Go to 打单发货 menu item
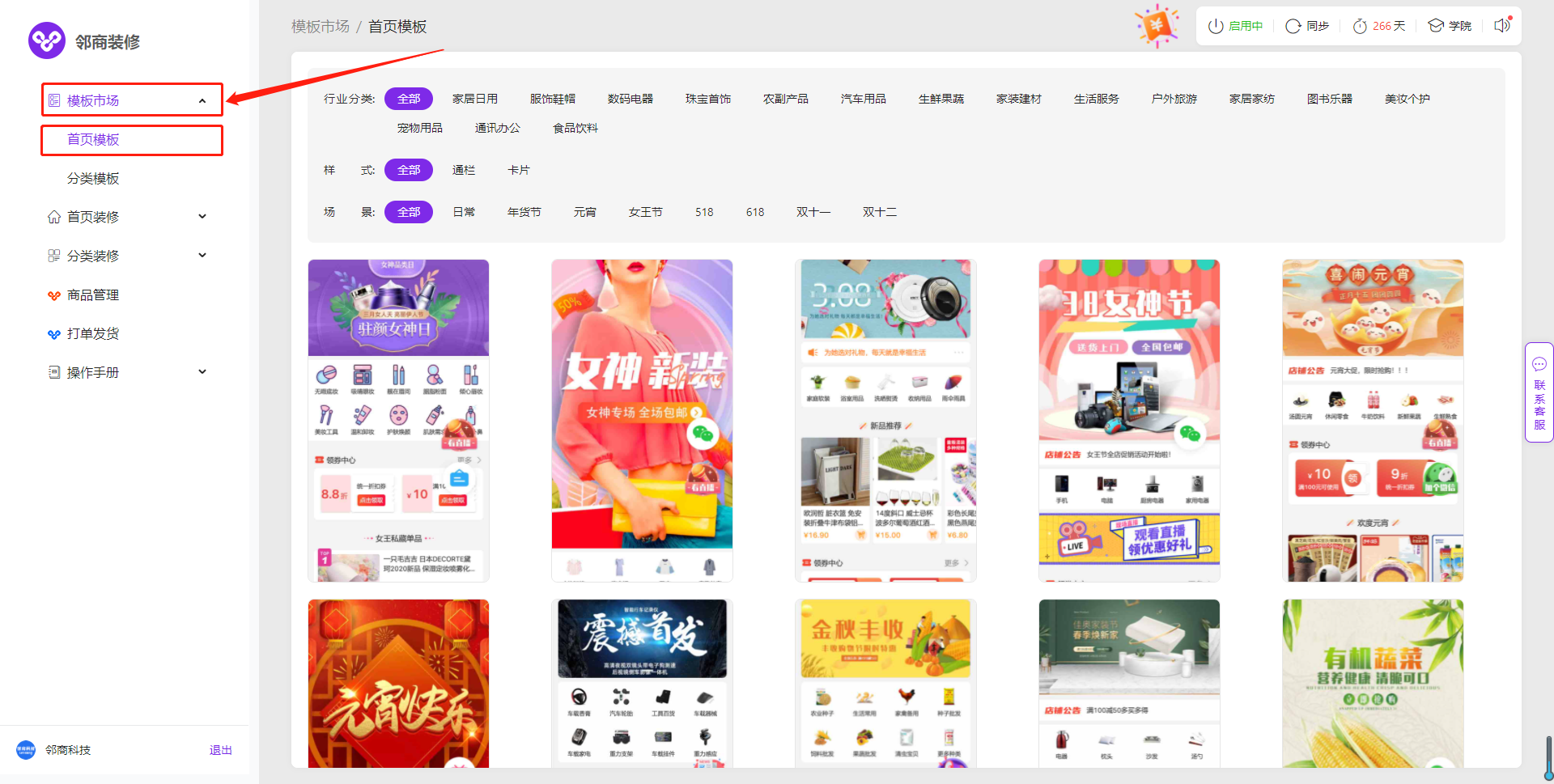This screenshot has height=784, width=1554. (x=93, y=334)
